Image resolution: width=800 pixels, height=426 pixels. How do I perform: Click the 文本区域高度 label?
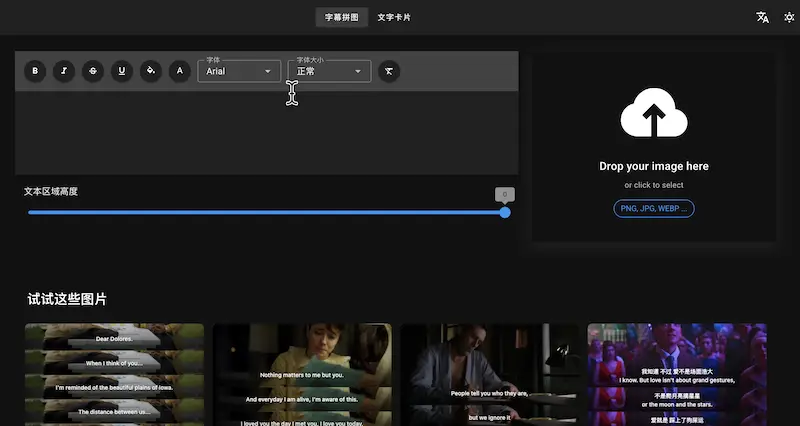(51, 192)
